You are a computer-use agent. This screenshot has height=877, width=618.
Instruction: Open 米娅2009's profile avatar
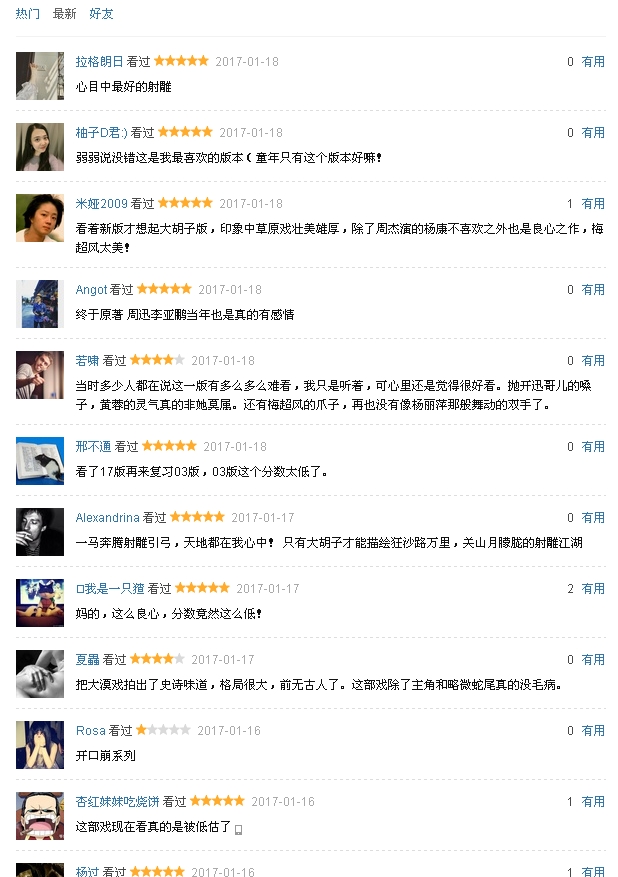(40, 218)
